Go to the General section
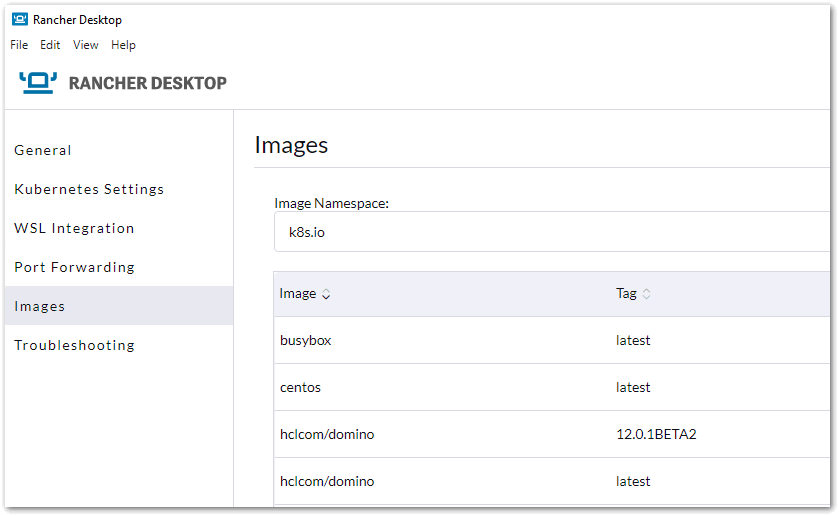This screenshot has height=516, width=839. coord(43,150)
